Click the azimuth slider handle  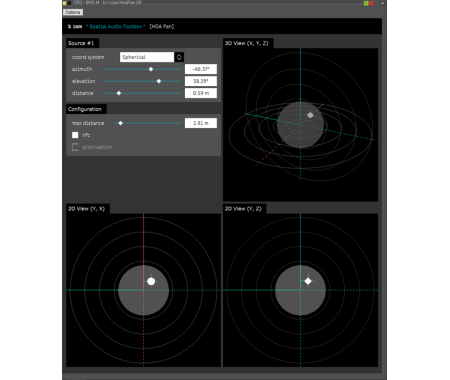[151, 69]
